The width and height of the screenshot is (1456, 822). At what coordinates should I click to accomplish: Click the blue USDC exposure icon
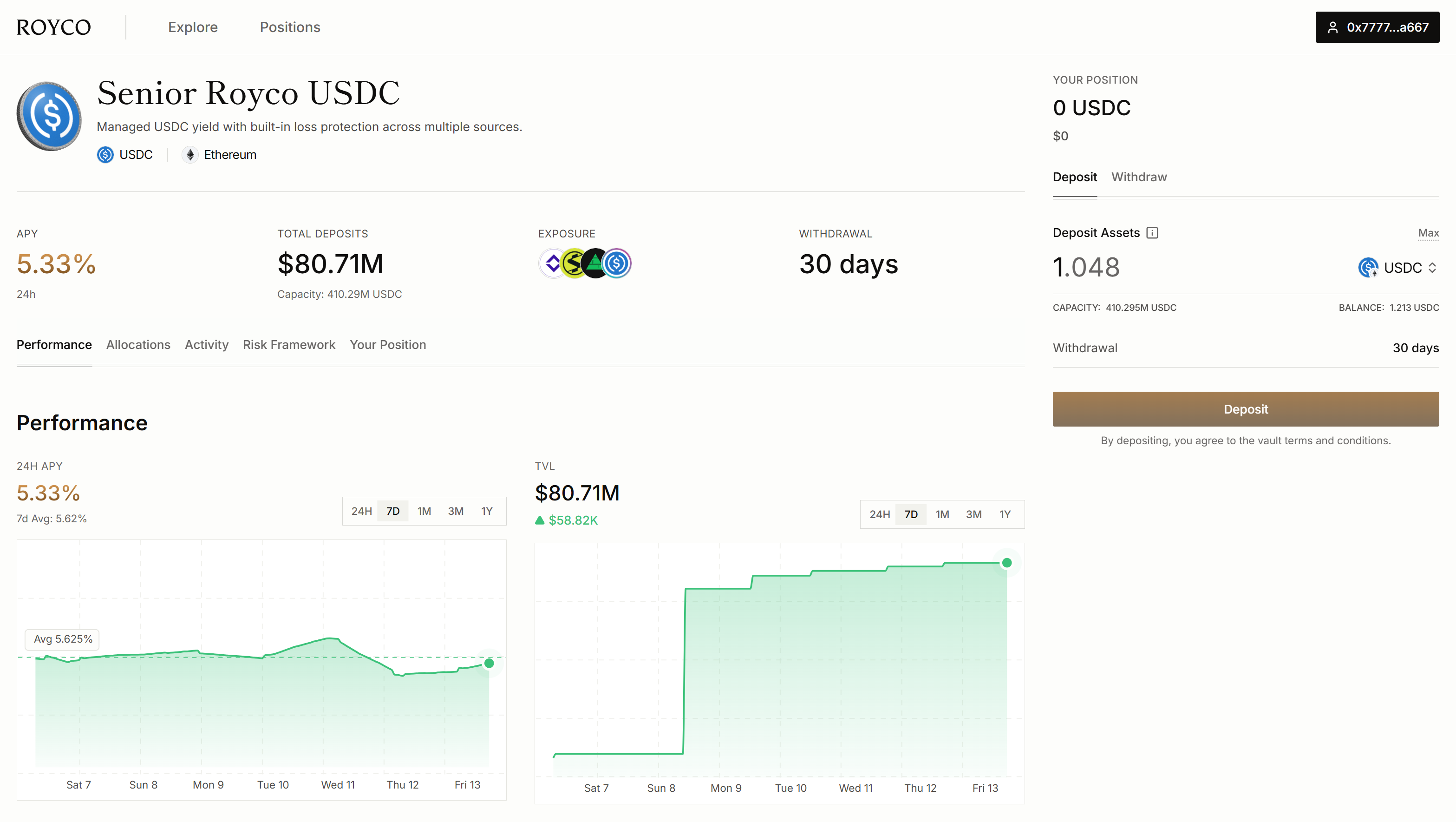point(617,263)
